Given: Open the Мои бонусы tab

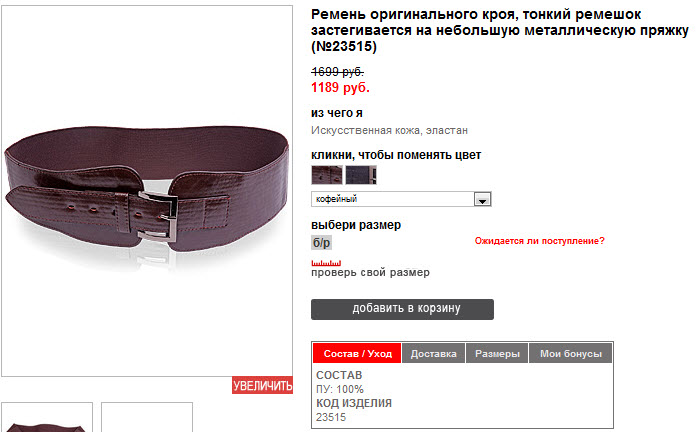Looking at the screenshot, I should coord(571,353).
